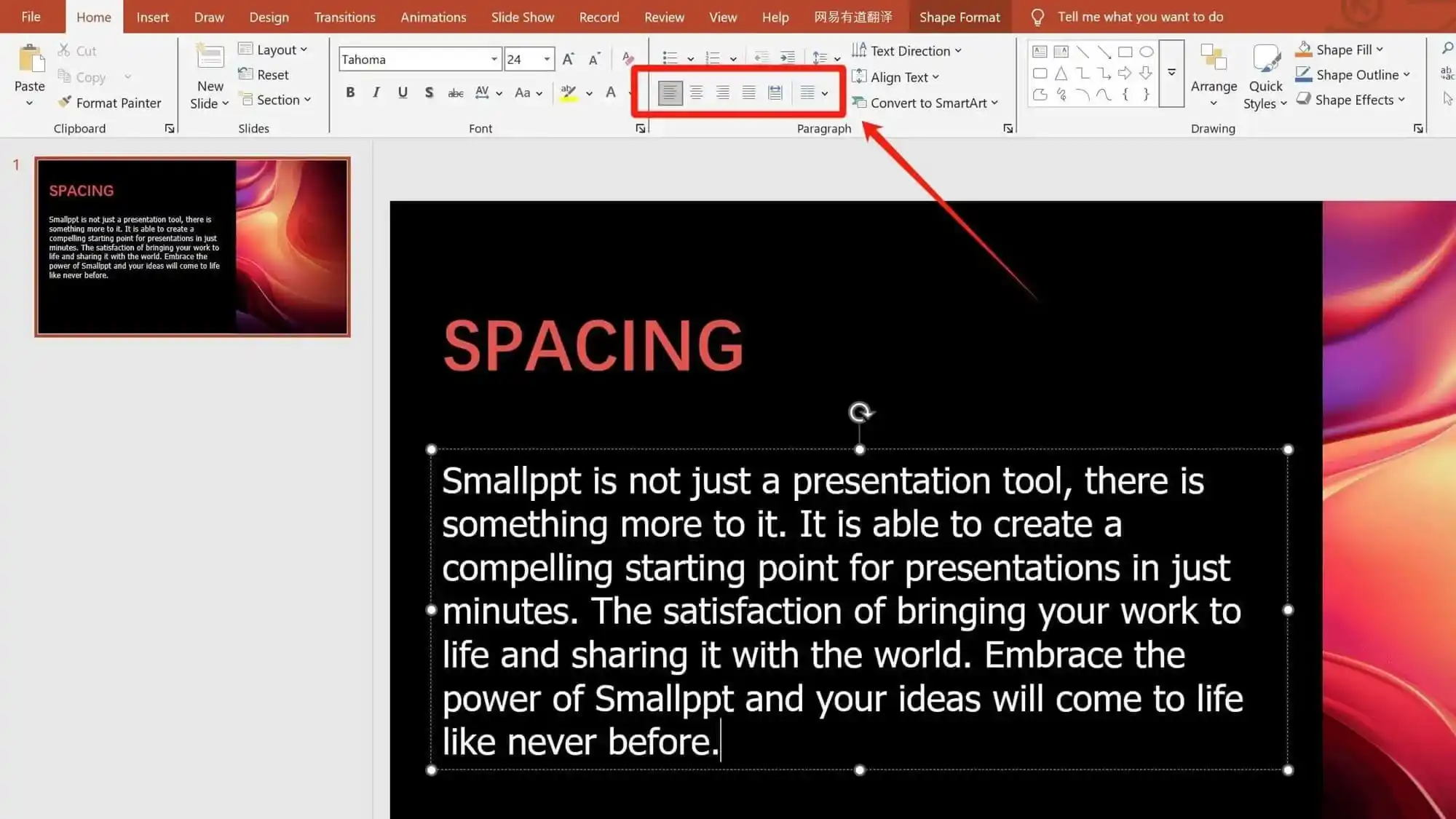Expand the shapes gallery More arrow
The image size is (1456, 819).
(x=1171, y=73)
